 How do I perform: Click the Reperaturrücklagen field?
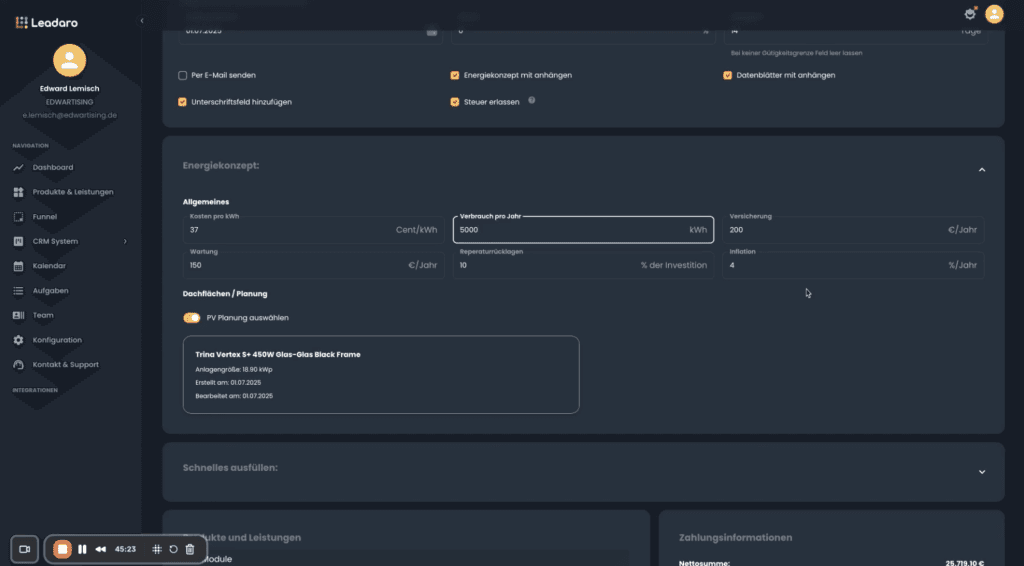point(583,265)
